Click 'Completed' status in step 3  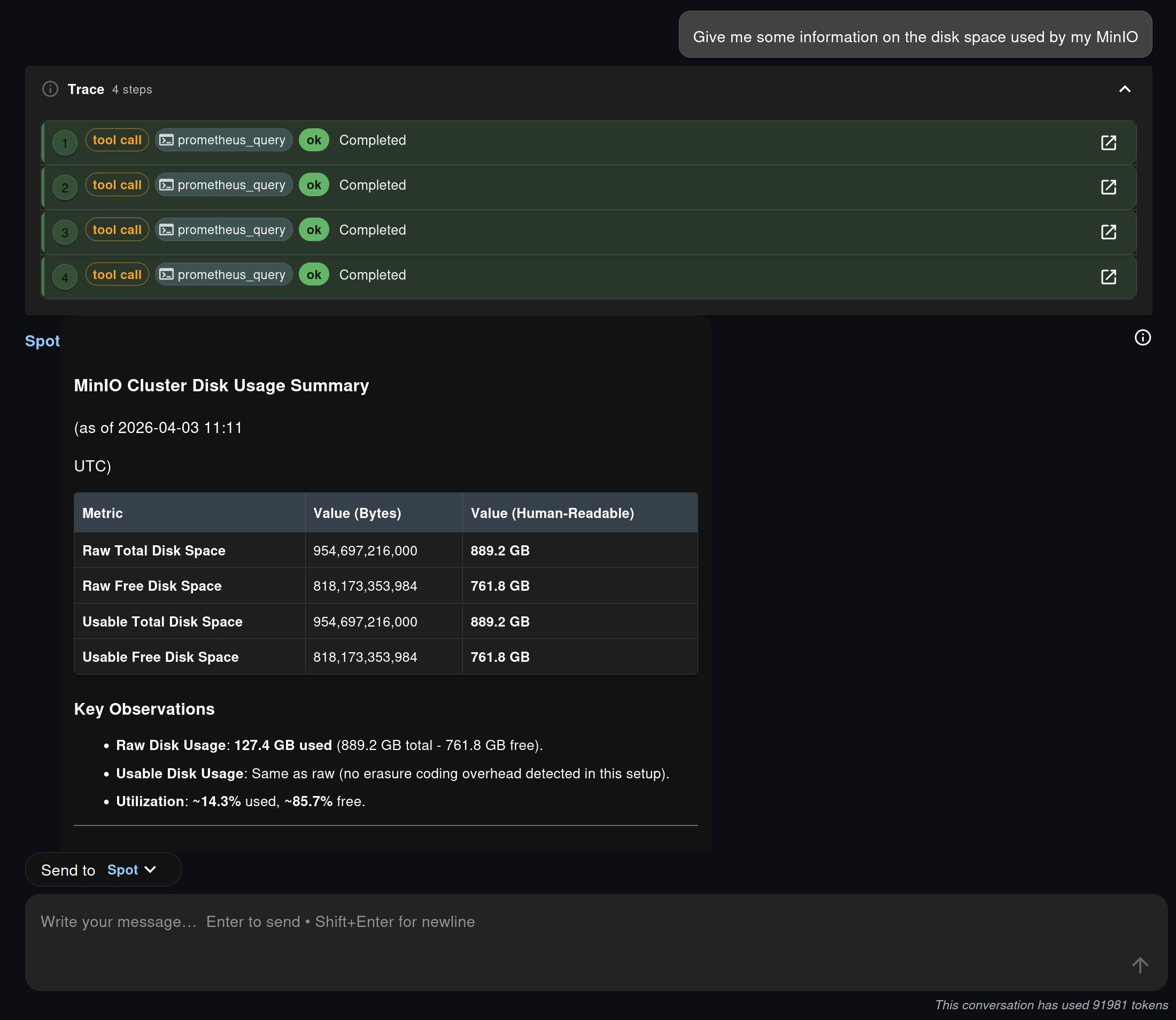coord(373,230)
